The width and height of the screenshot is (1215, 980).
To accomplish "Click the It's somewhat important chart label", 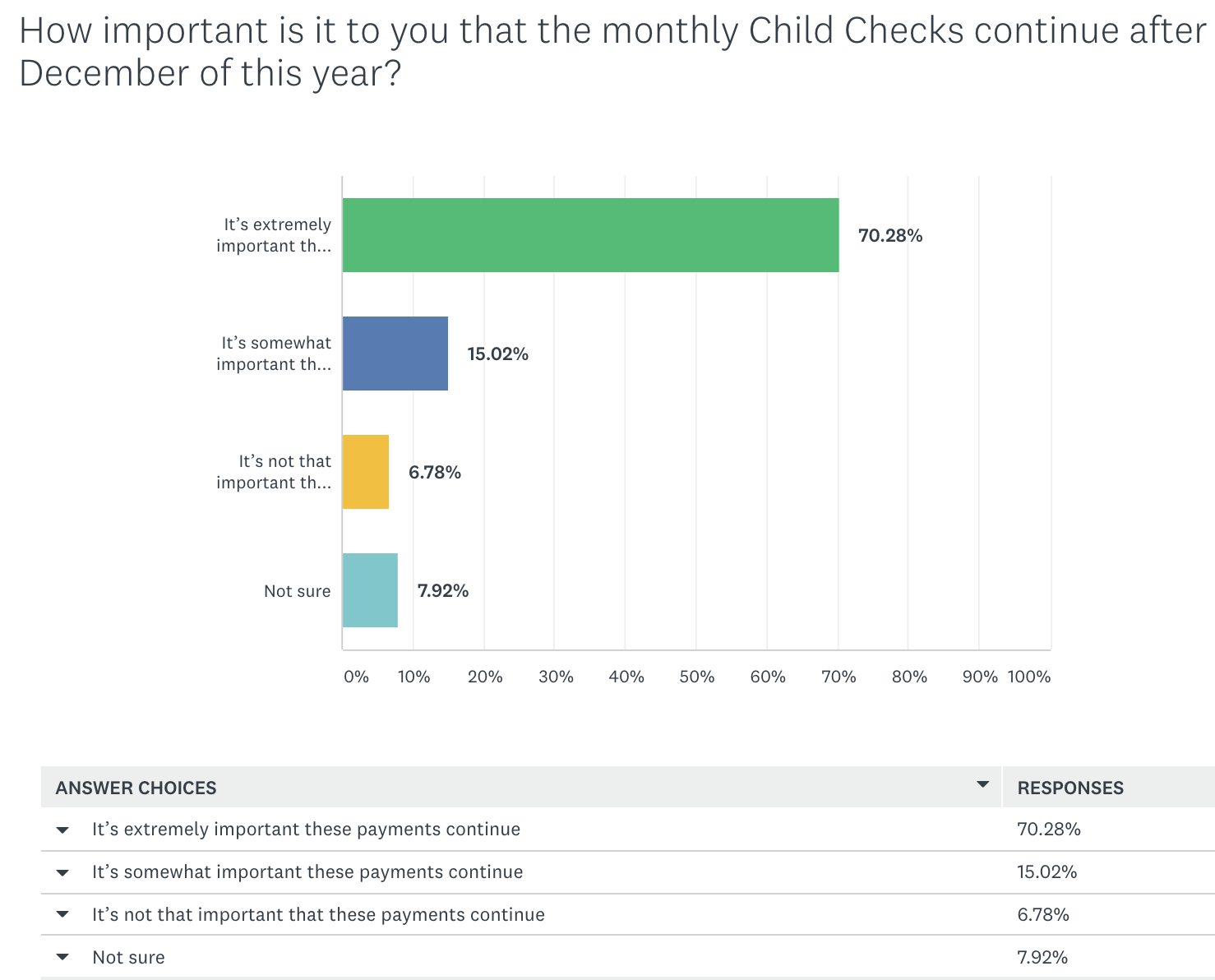I will click(275, 354).
